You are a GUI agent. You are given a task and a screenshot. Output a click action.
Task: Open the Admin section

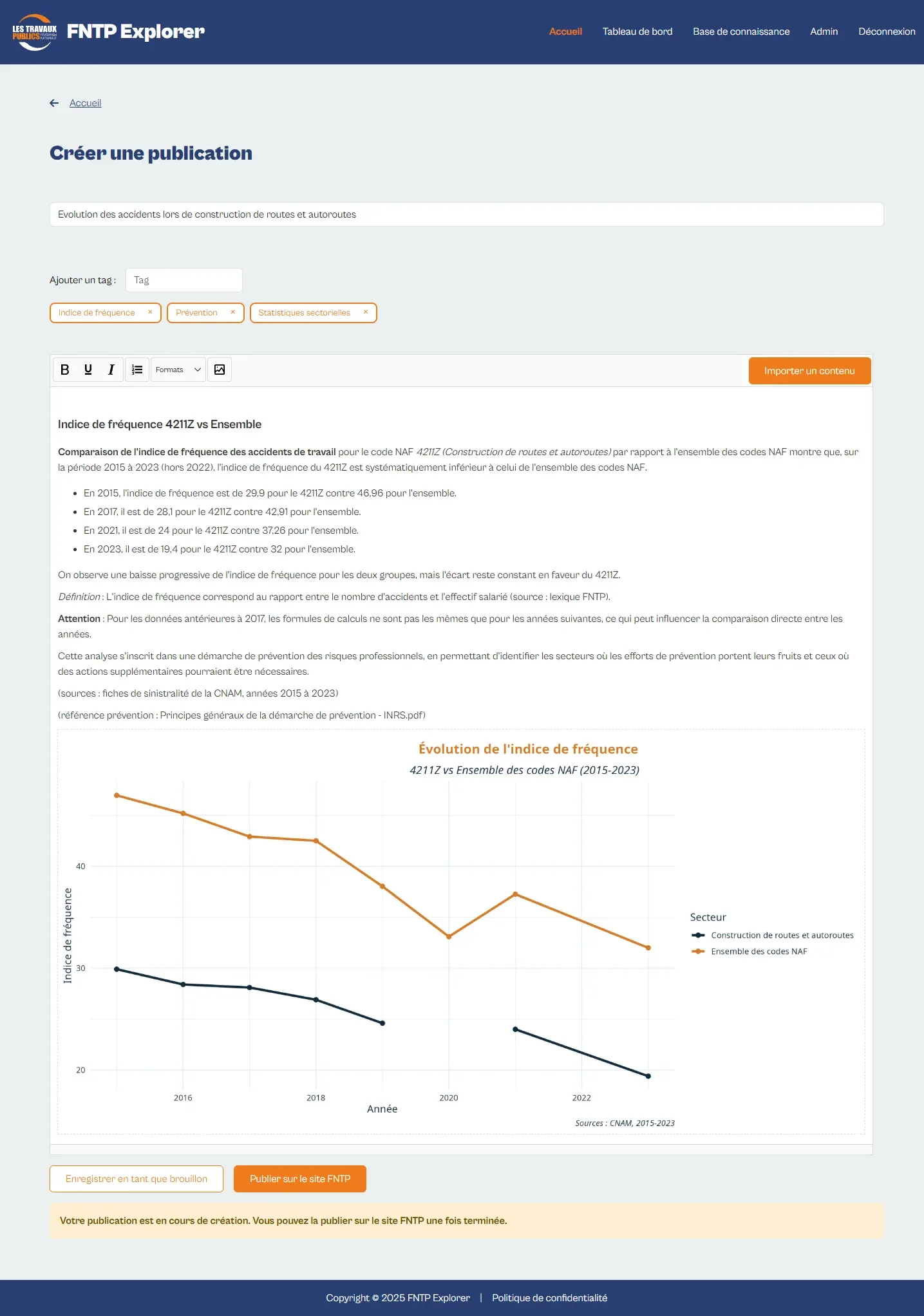(x=824, y=32)
